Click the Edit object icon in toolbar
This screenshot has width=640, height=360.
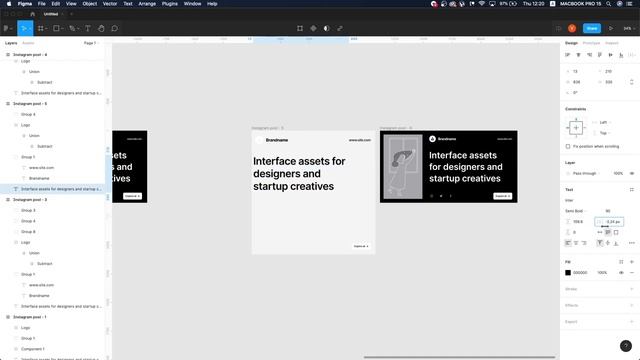[x=300, y=29]
